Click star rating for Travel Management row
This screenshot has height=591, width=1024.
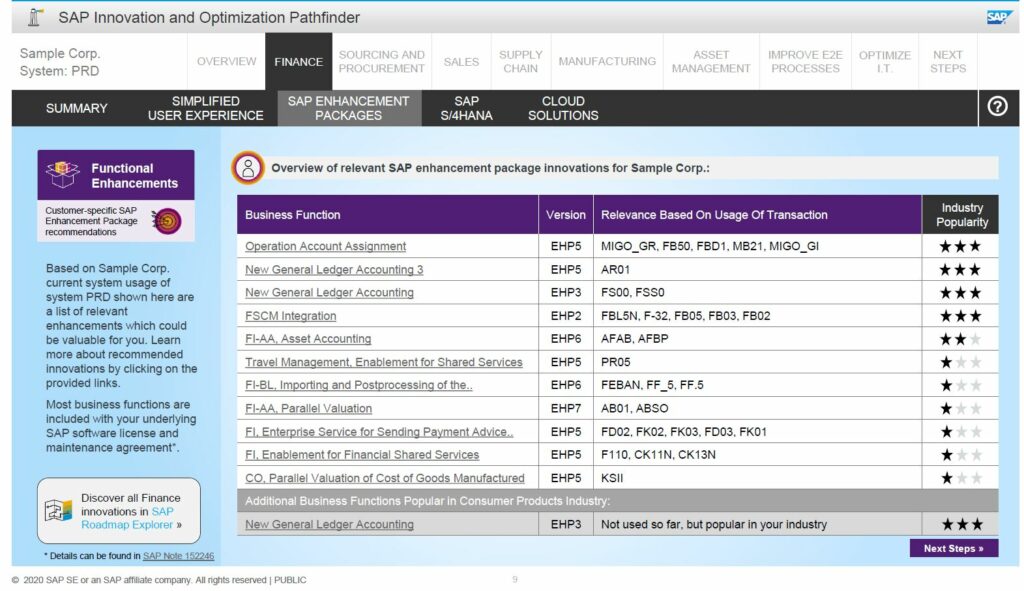tap(960, 362)
